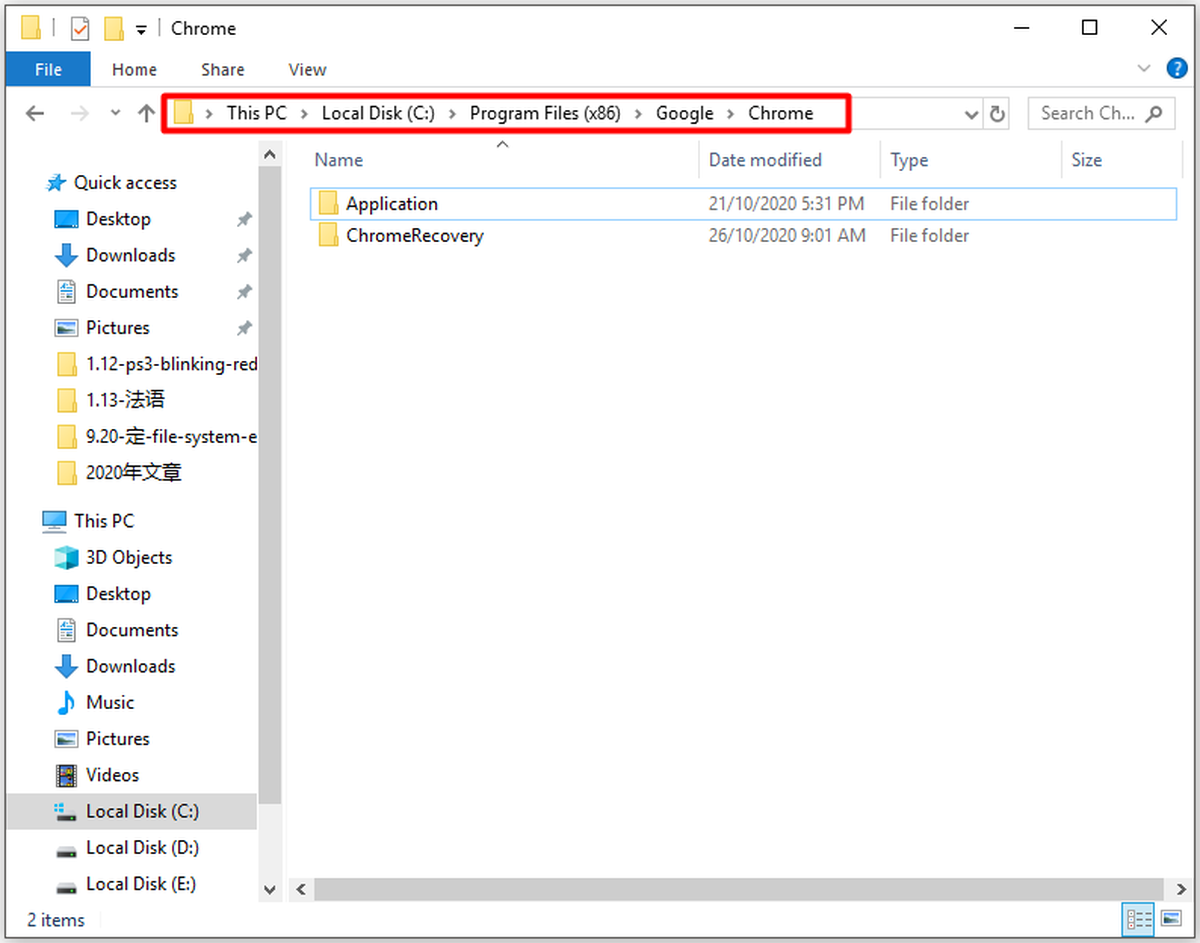Open the File ribbon tab
The image size is (1200, 943).
48,69
